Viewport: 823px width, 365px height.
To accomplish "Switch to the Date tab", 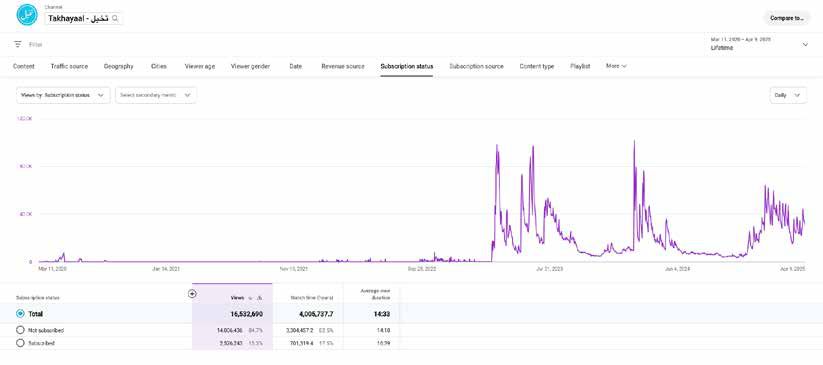I will [x=296, y=66].
